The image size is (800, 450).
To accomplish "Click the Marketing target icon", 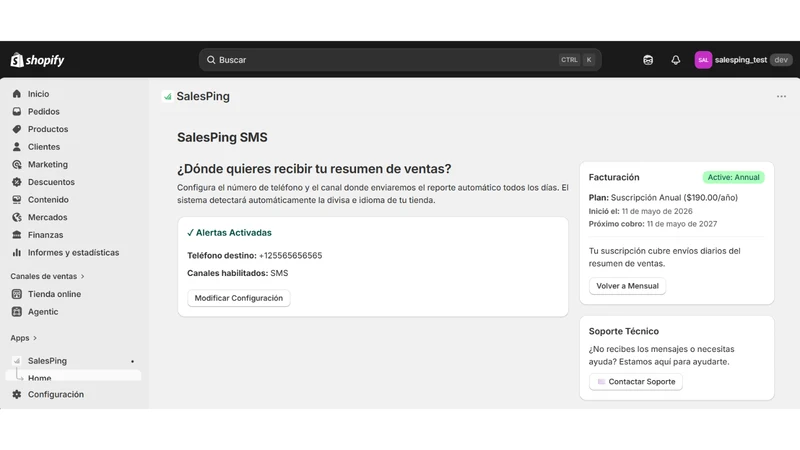I will 17,164.
